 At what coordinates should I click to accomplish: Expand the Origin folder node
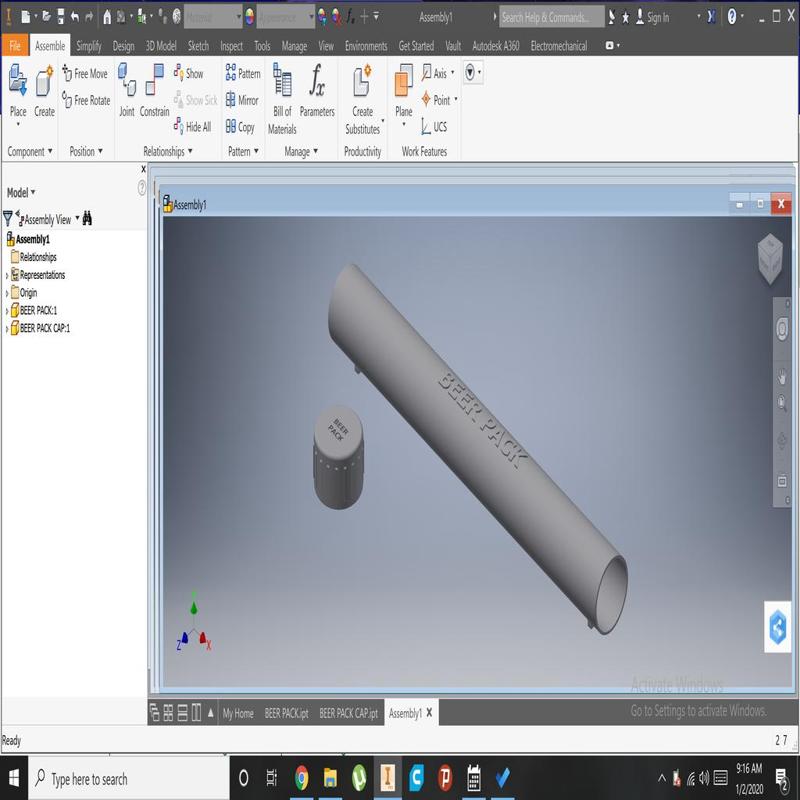tap(7, 293)
